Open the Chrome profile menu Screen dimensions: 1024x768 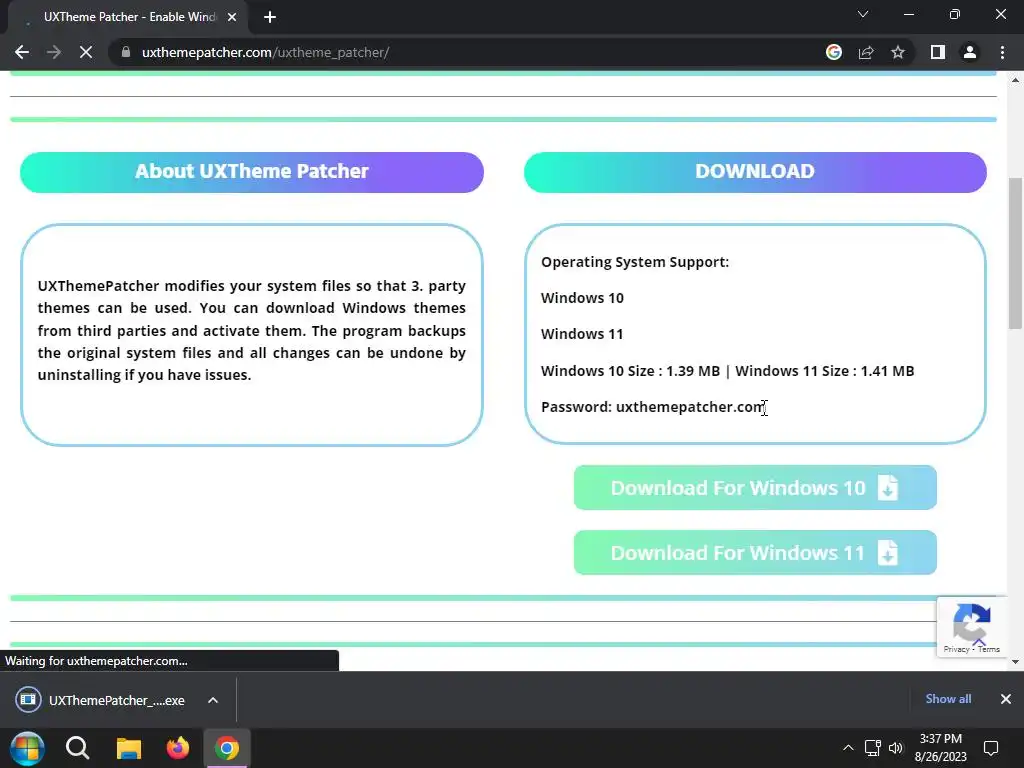pos(970,52)
